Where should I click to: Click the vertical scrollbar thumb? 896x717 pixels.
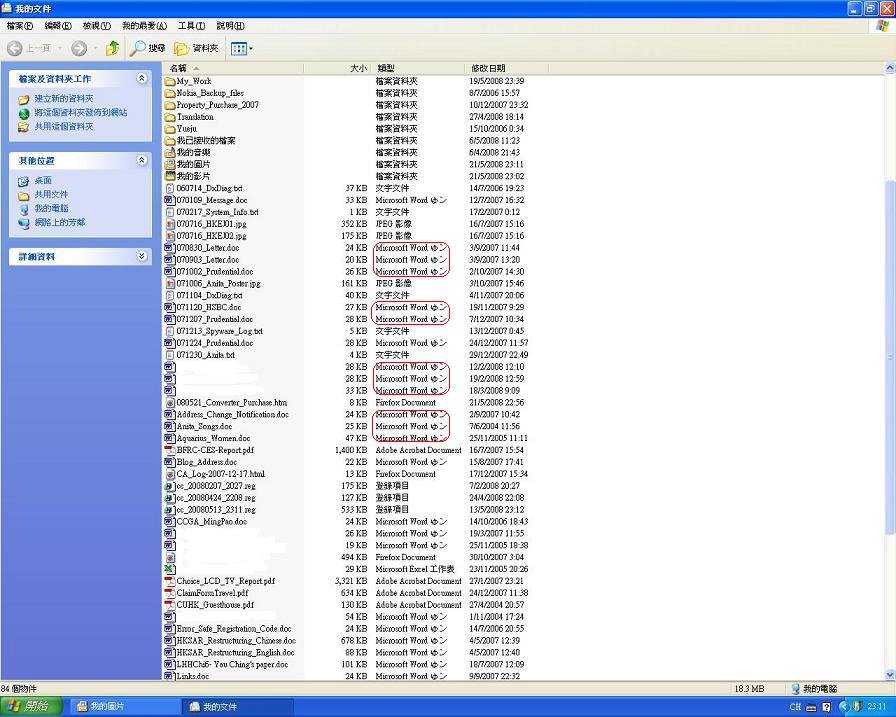pyautogui.click(x=890, y=357)
